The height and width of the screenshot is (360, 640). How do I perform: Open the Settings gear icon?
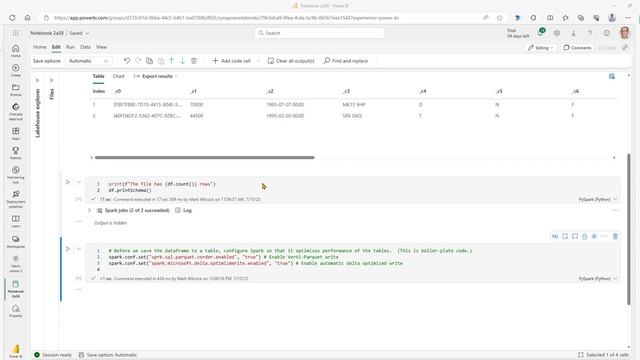tap(557, 33)
